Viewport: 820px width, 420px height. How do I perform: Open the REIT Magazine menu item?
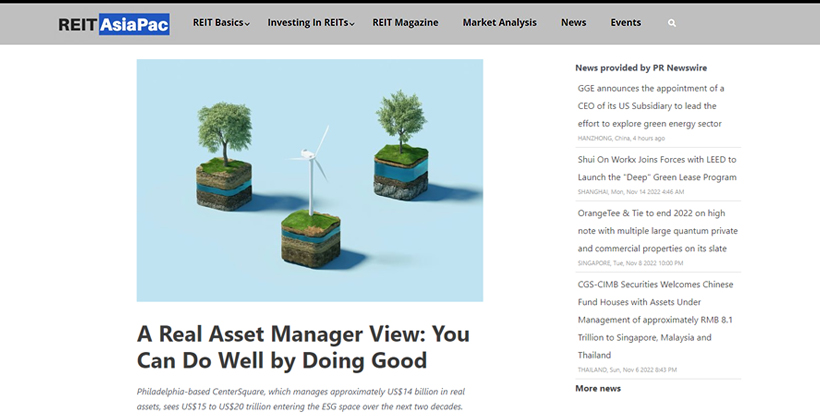coord(405,22)
